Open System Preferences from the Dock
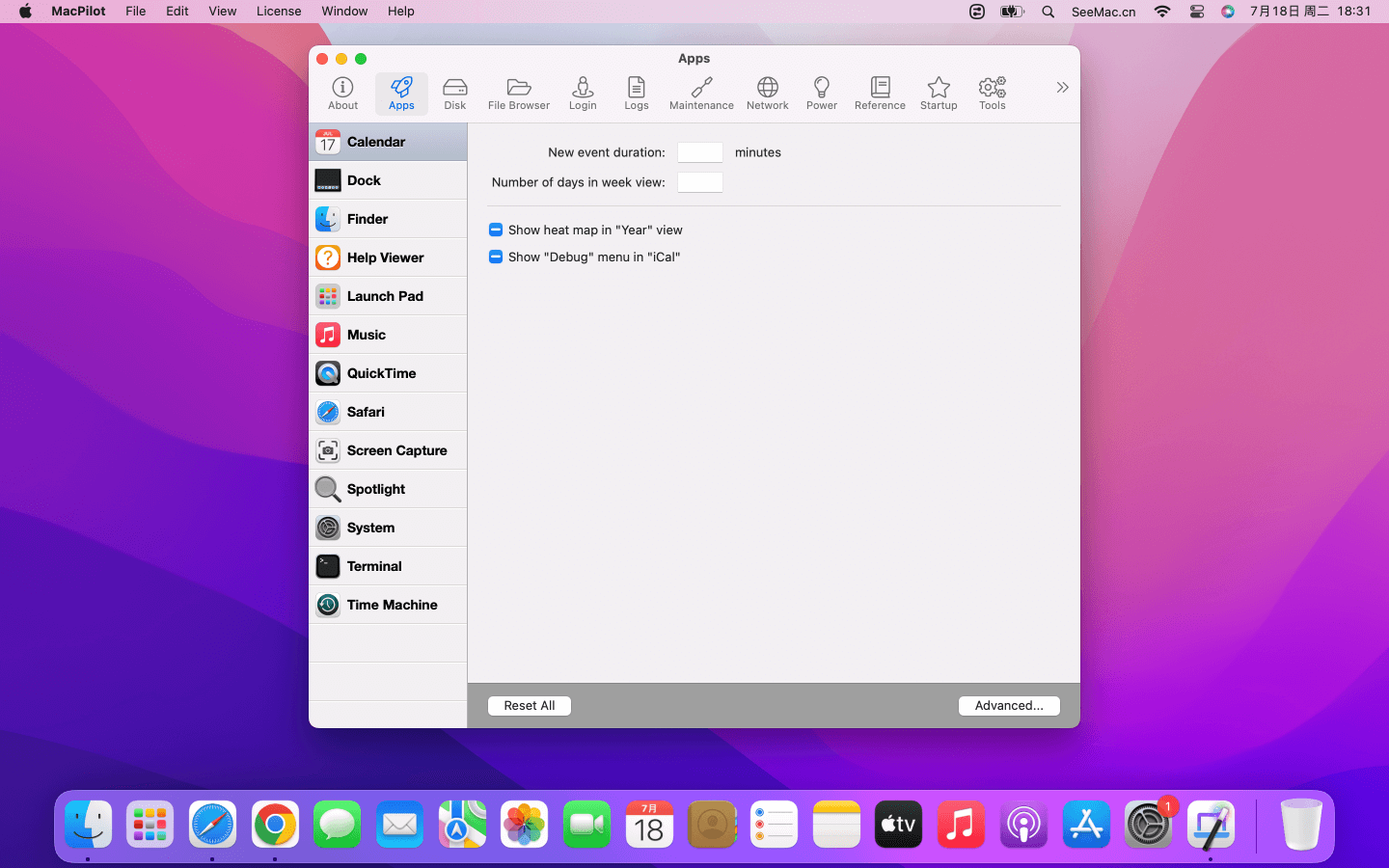 tap(1148, 825)
